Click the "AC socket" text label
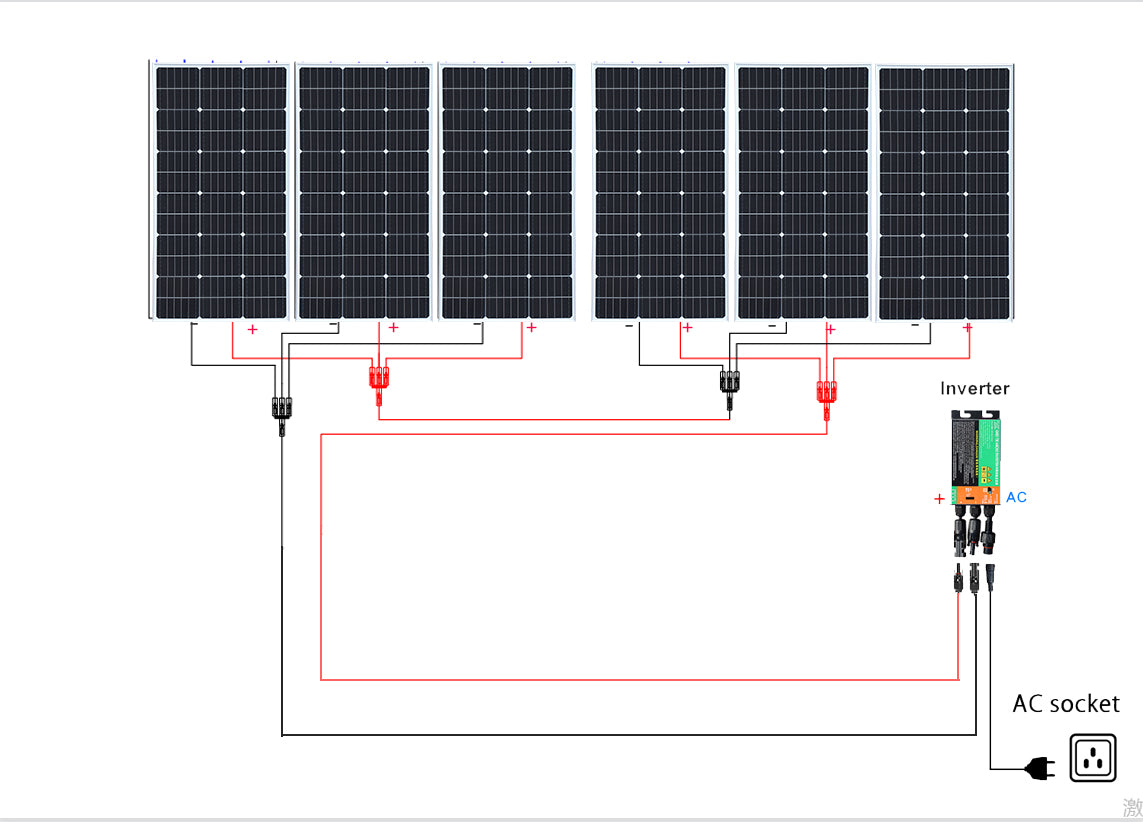The width and height of the screenshot is (1143, 822). (x=1065, y=704)
